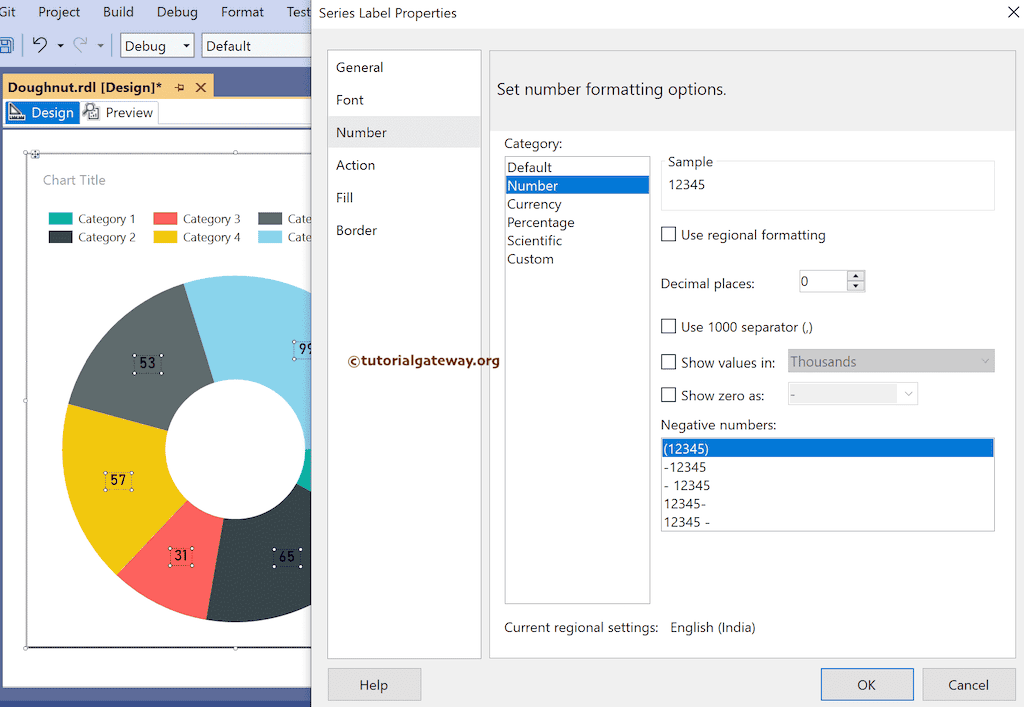Click the Save All toolbar icon
Screen dimensions: 1024x707
click(x=6, y=46)
